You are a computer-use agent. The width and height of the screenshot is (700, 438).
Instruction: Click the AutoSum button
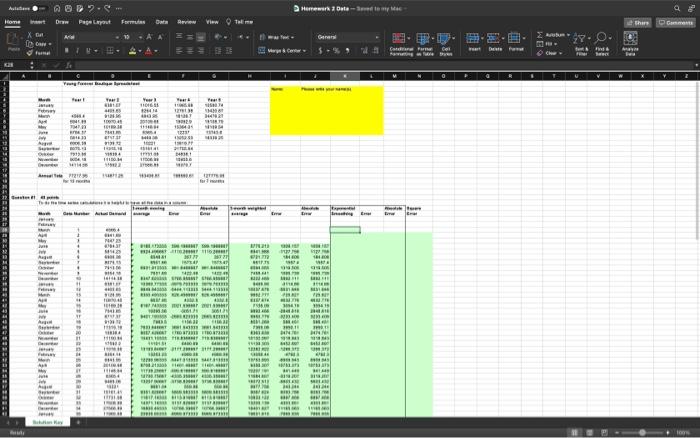point(553,35)
